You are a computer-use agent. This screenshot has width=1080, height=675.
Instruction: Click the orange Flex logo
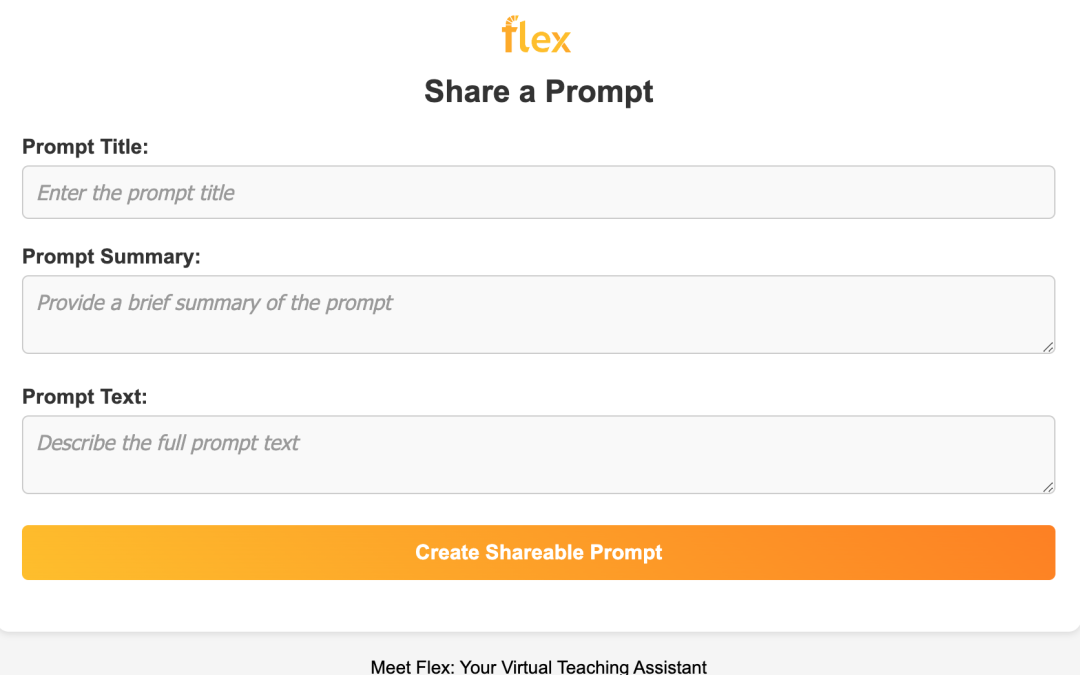click(537, 36)
